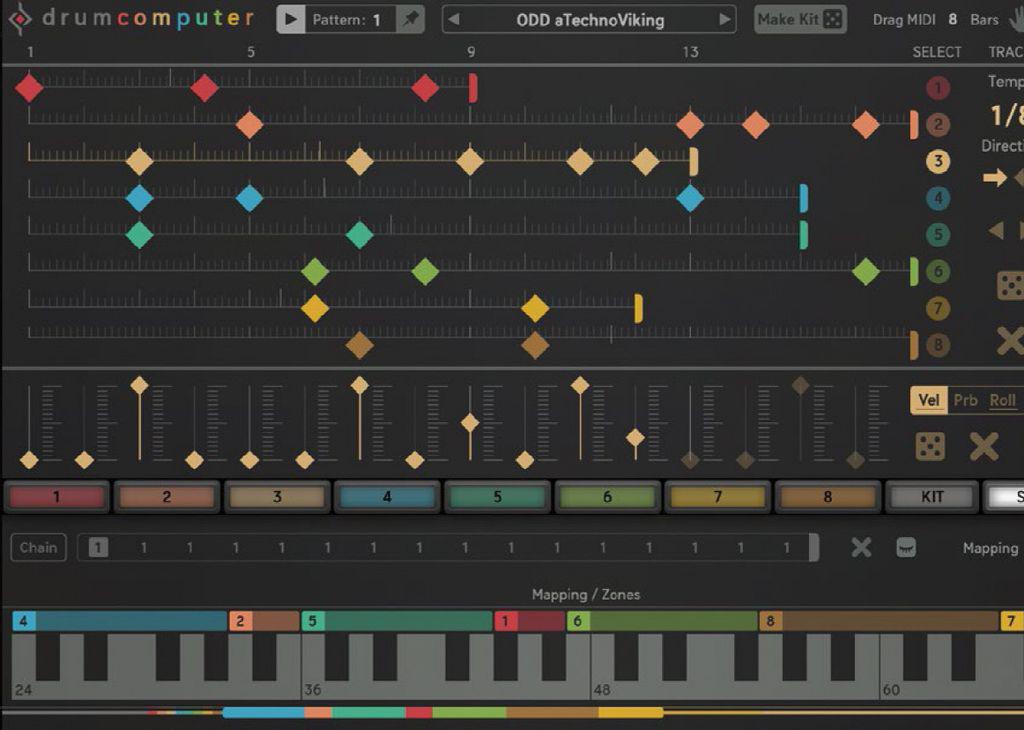Set track direction to forward arrow
The image size is (1024, 730).
(x=995, y=177)
